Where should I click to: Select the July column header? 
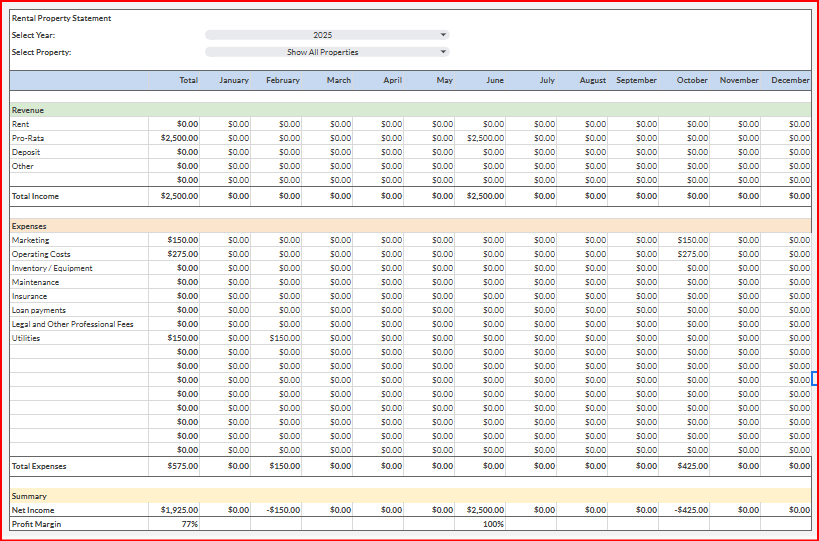[531, 80]
